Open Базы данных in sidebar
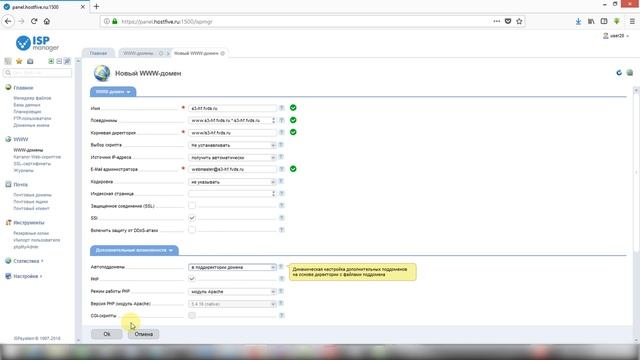The height and width of the screenshot is (360, 640). (27, 105)
